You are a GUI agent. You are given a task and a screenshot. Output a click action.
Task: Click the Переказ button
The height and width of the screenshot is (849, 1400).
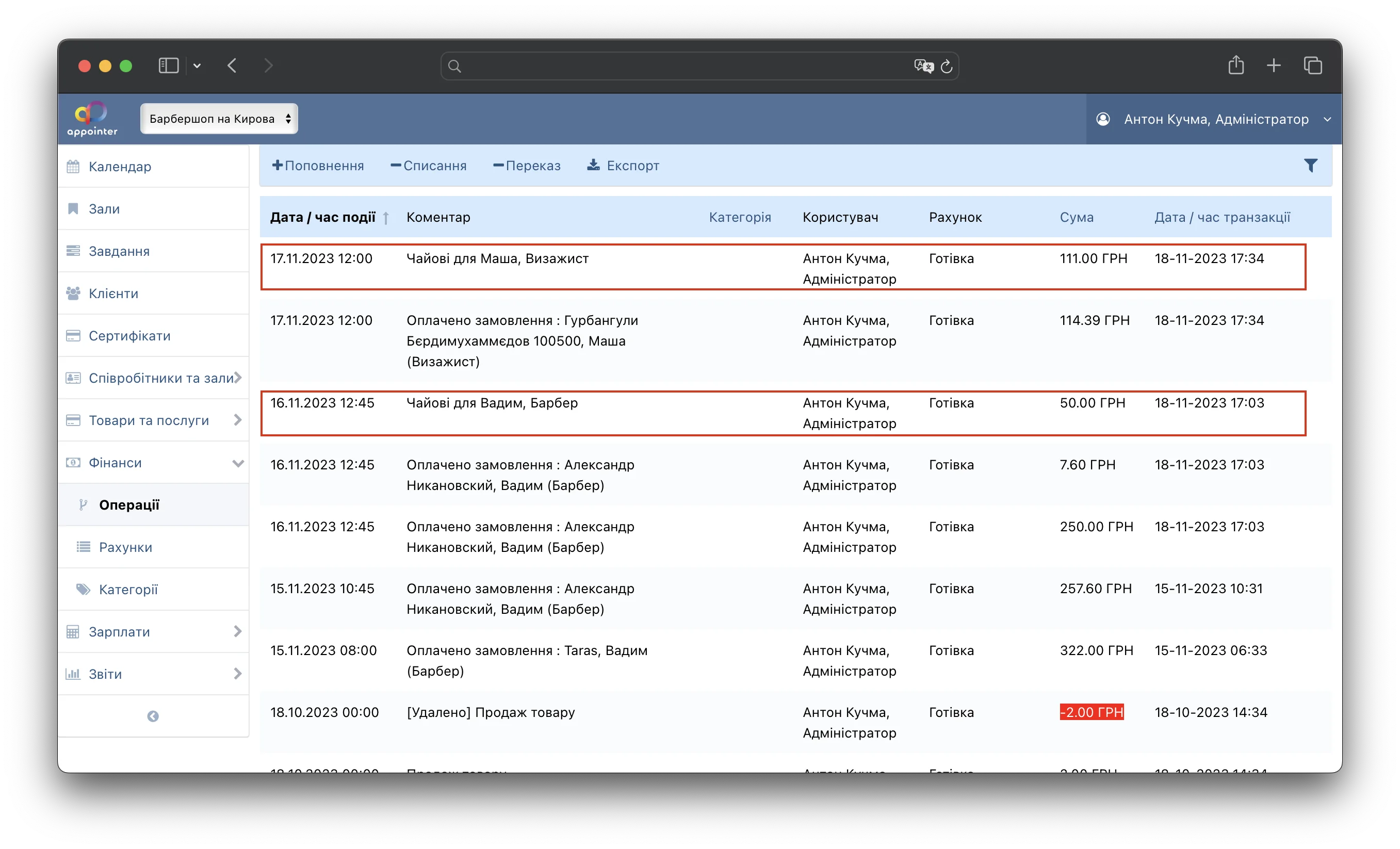click(x=527, y=166)
